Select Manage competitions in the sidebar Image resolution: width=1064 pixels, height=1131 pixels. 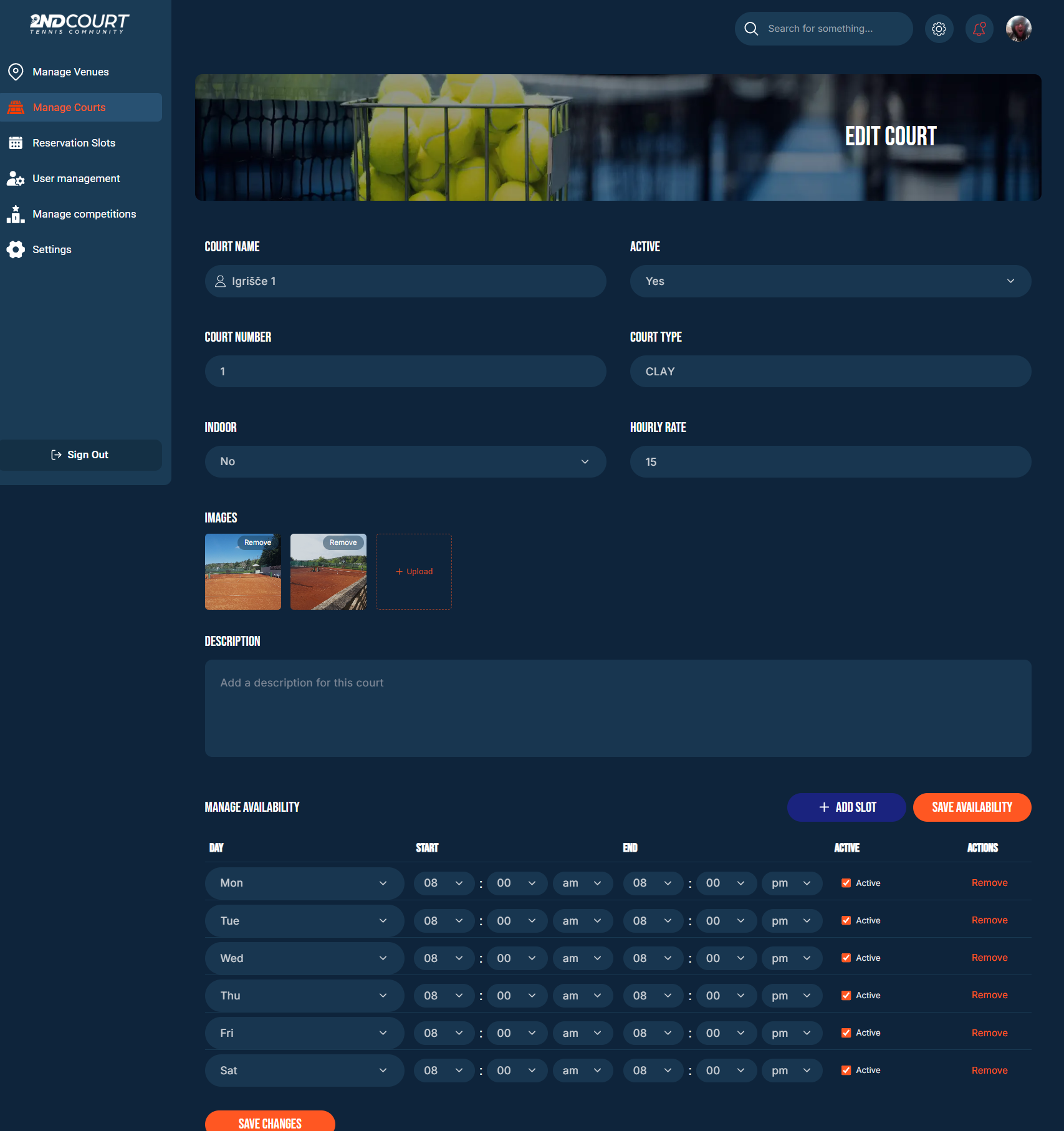tap(84, 214)
